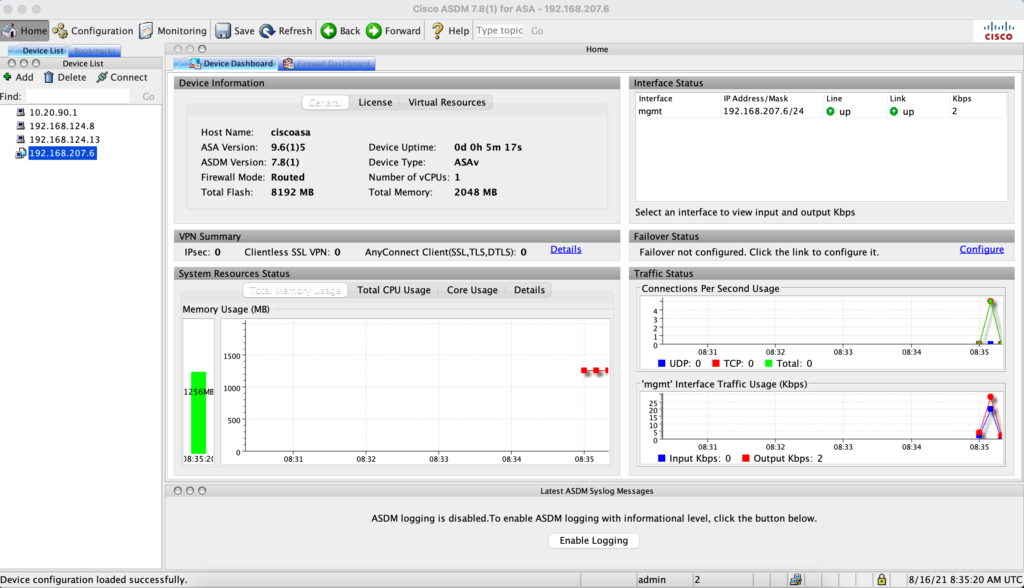The width and height of the screenshot is (1024, 588).
Task: Click Enable Logging button
Action: pyautogui.click(x=594, y=540)
